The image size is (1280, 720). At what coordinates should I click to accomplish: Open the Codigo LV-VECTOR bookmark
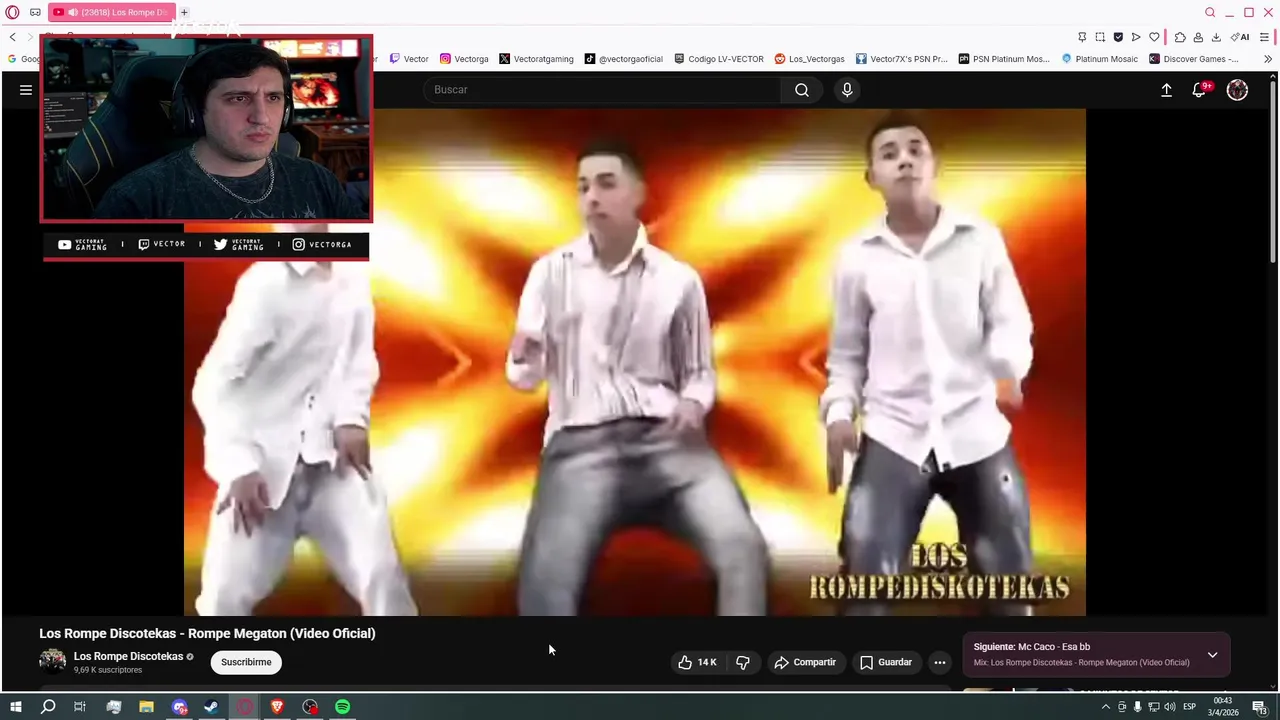tap(719, 59)
